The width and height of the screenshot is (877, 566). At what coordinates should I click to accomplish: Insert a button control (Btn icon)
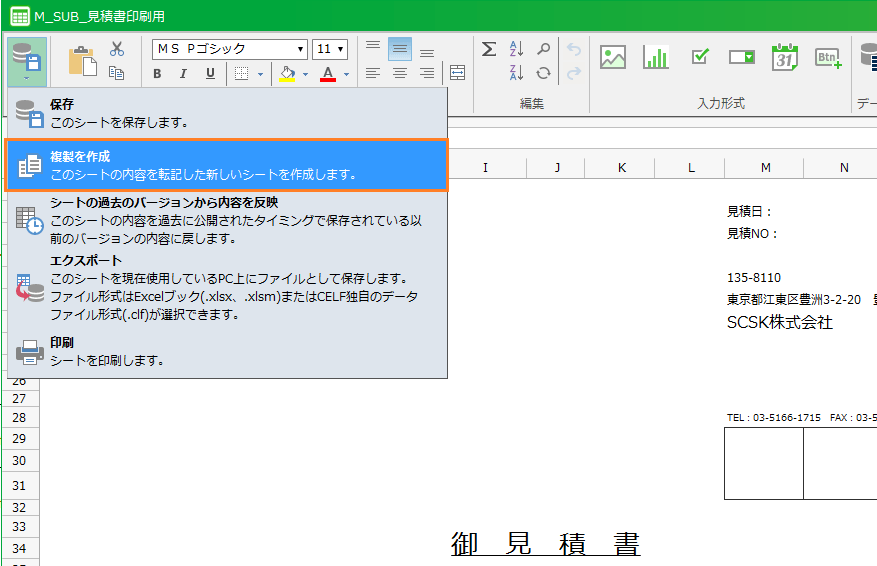828,58
